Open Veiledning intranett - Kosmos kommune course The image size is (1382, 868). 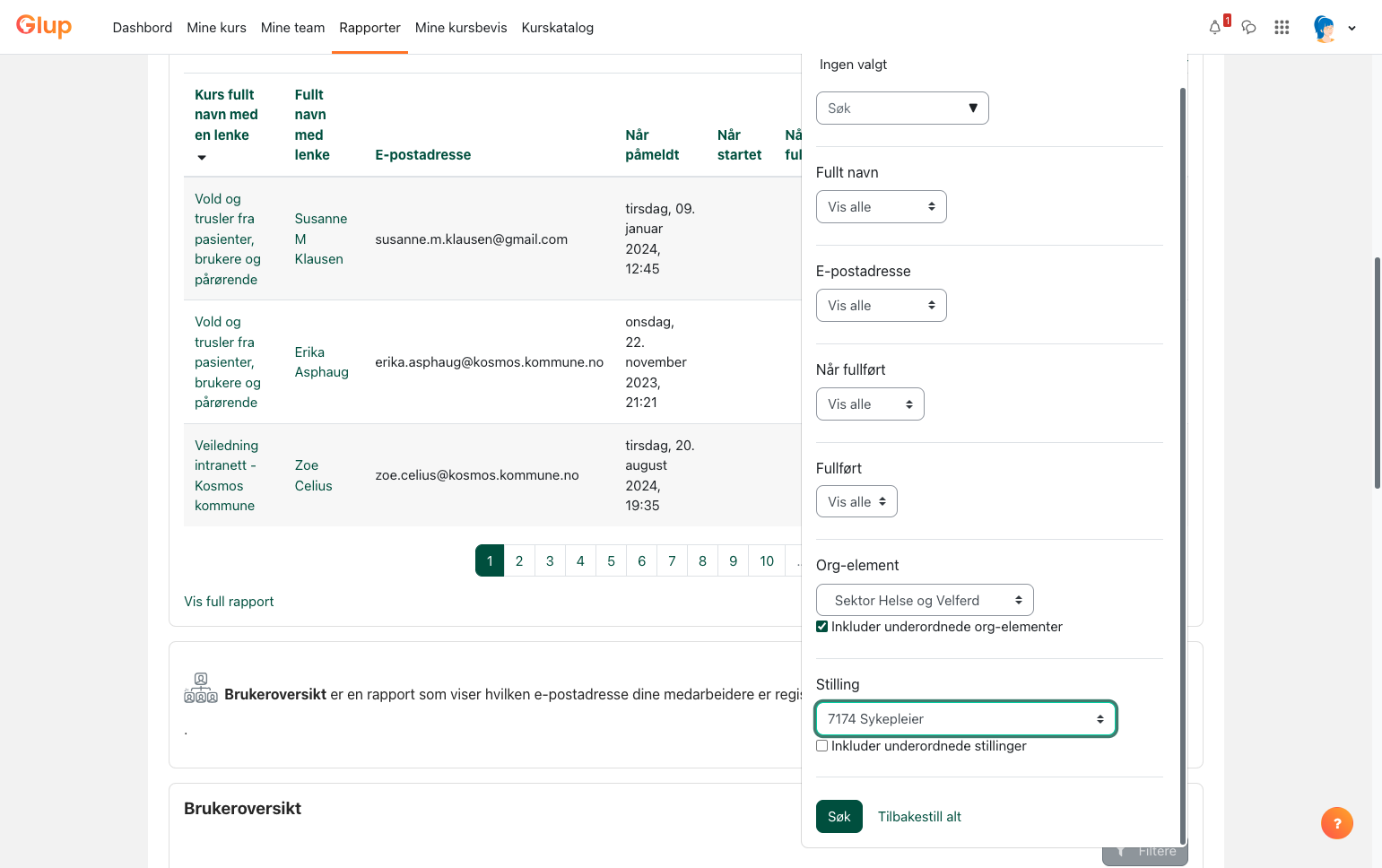226,475
